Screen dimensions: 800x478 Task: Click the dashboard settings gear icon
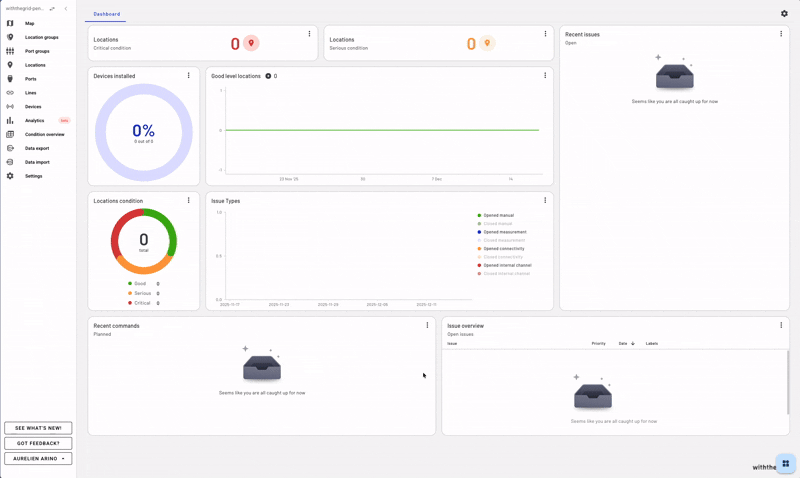pyautogui.click(x=784, y=14)
